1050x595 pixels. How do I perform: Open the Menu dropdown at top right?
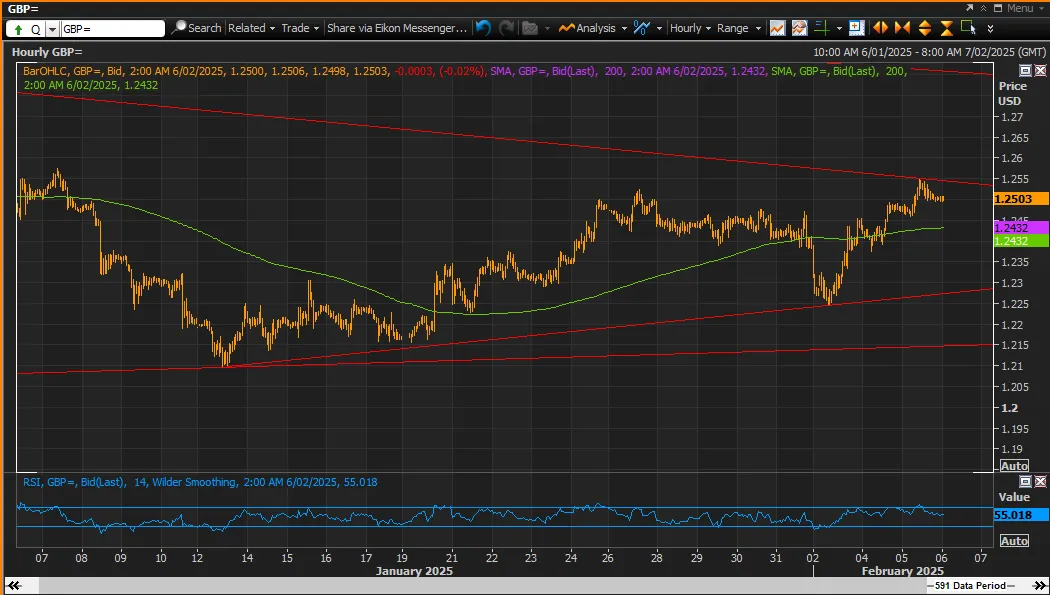(1025, 8)
